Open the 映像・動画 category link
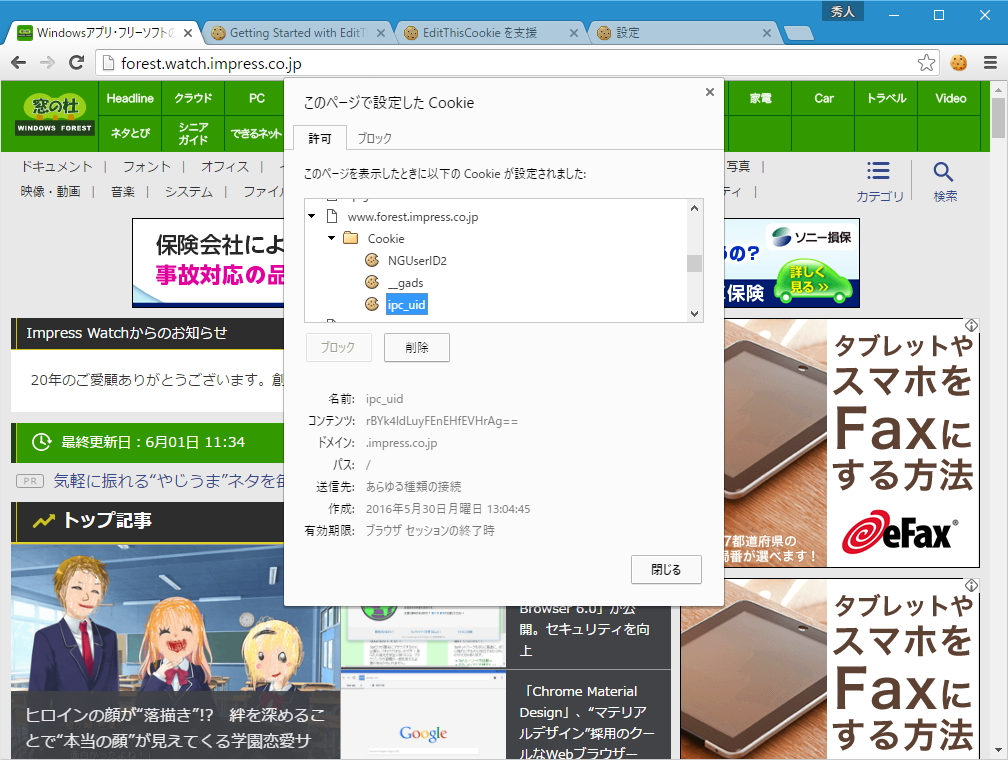The height and width of the screenshot is (760, 1008). coord(50,192)
